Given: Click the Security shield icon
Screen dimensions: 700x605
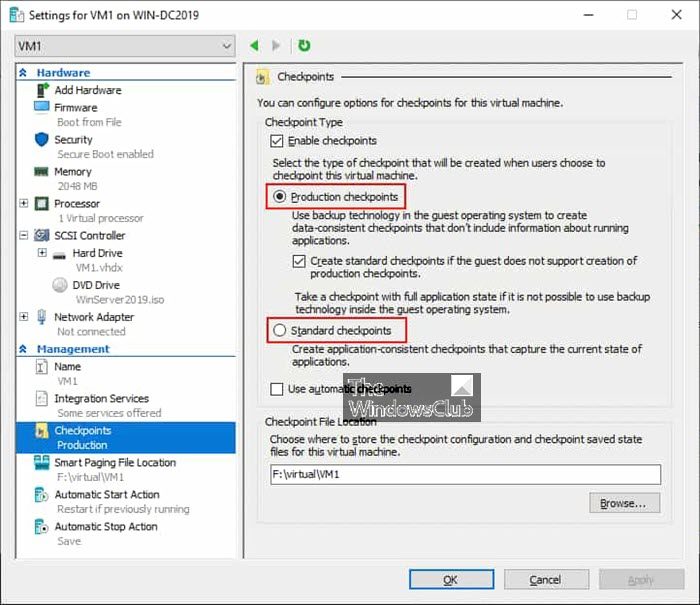Looking at the screenshot, I should (x=42, y=139).
